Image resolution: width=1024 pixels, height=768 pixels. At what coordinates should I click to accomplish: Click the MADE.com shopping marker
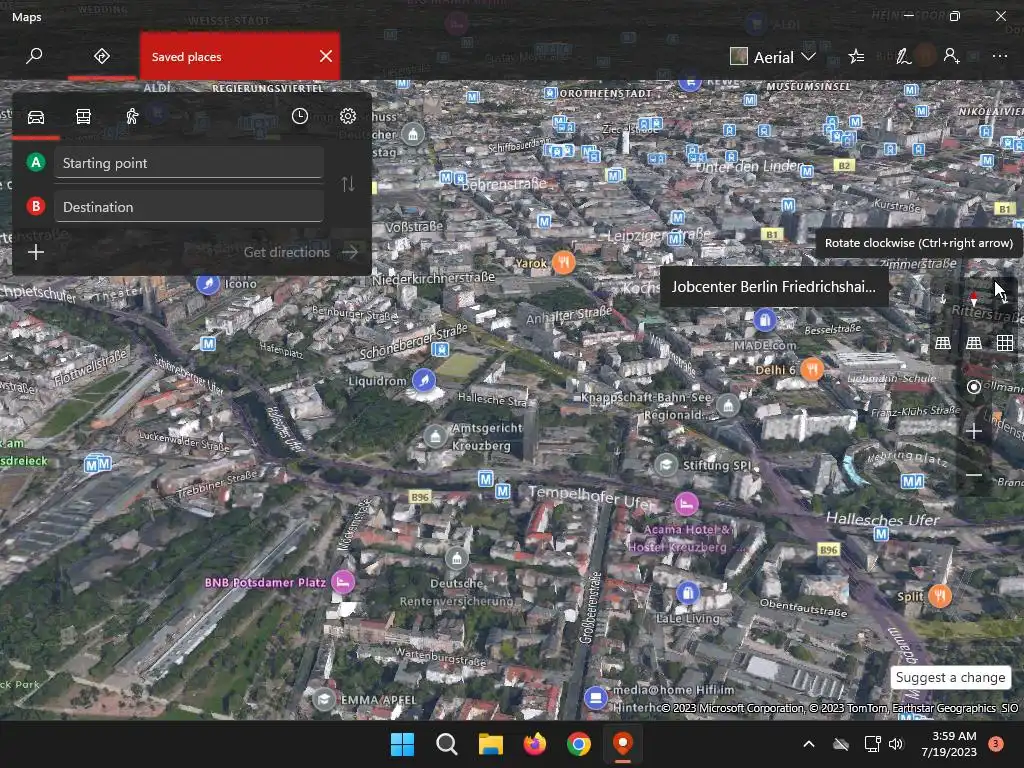pyautogui.click(x=764, y=320)
